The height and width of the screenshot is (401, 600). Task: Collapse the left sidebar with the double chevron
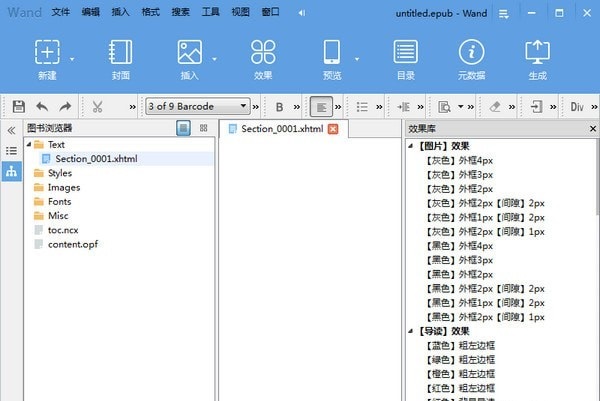tap(11, 130)
